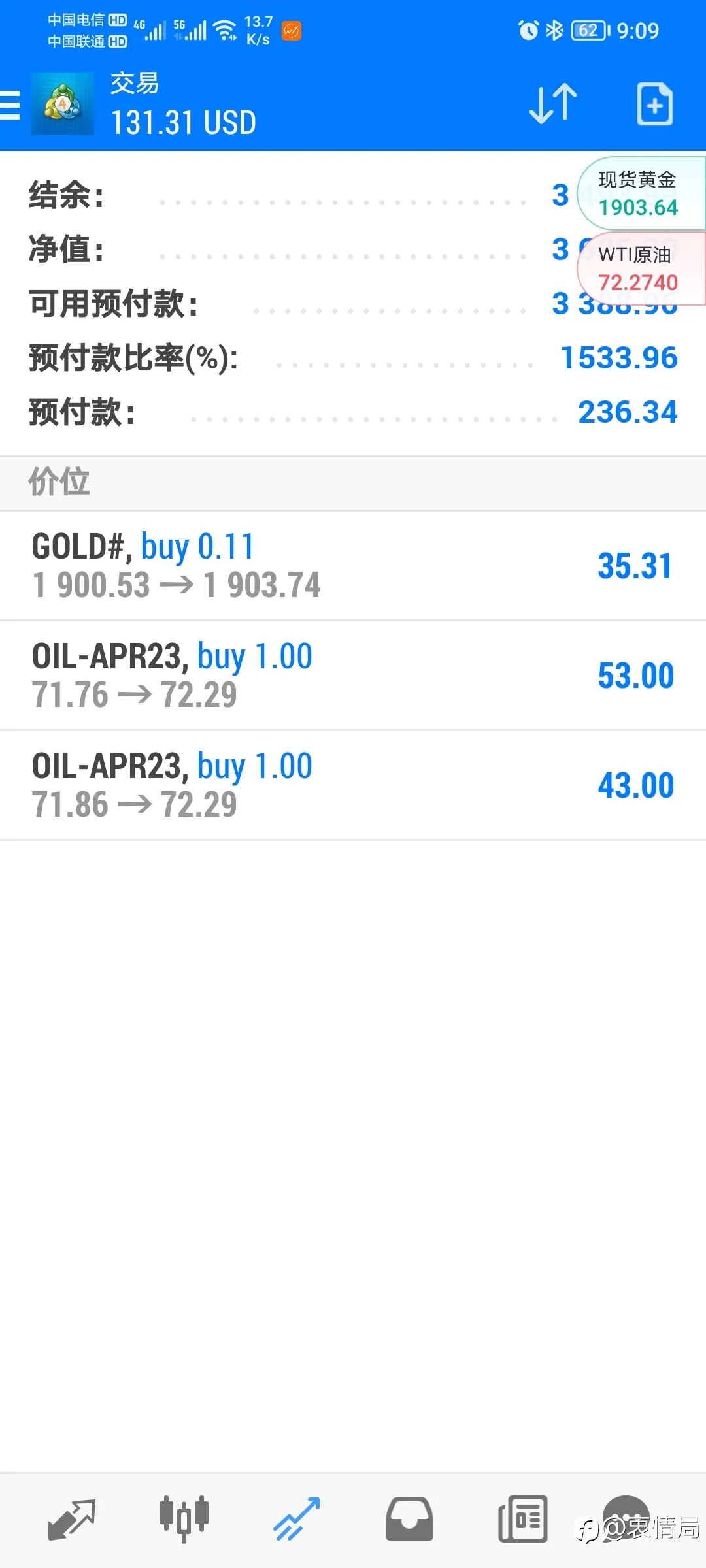Create a new order with the plus-document icon
Viewport: 706px width, 1568px height.
pos(655,104)
